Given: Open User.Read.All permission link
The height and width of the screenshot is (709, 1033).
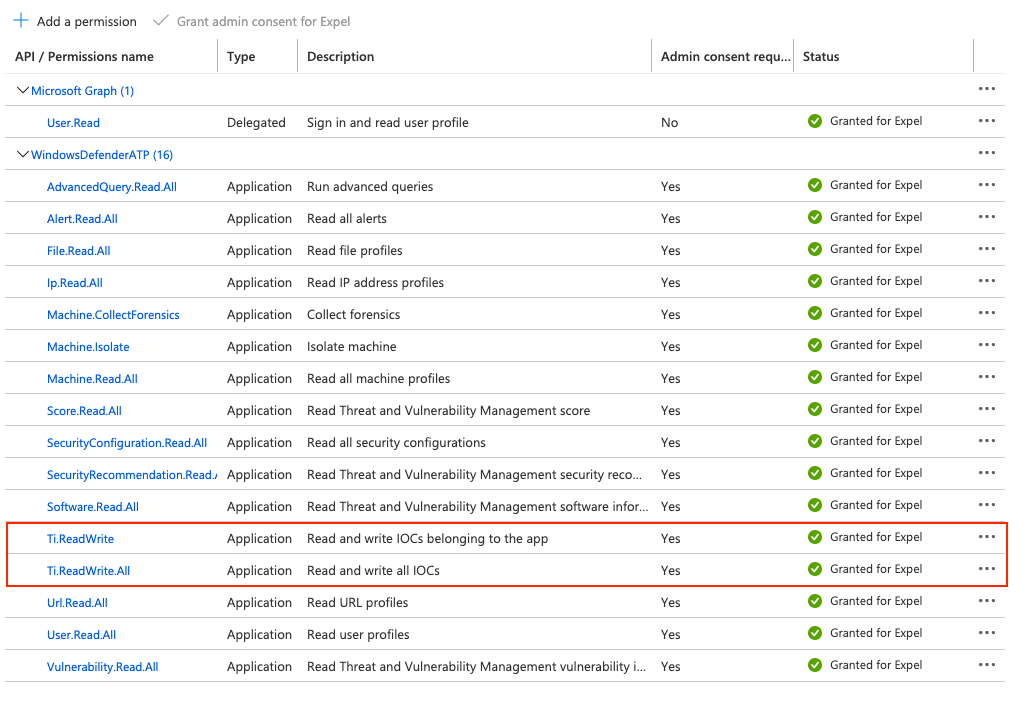Looking at the screenshot, I should (82, 635).
